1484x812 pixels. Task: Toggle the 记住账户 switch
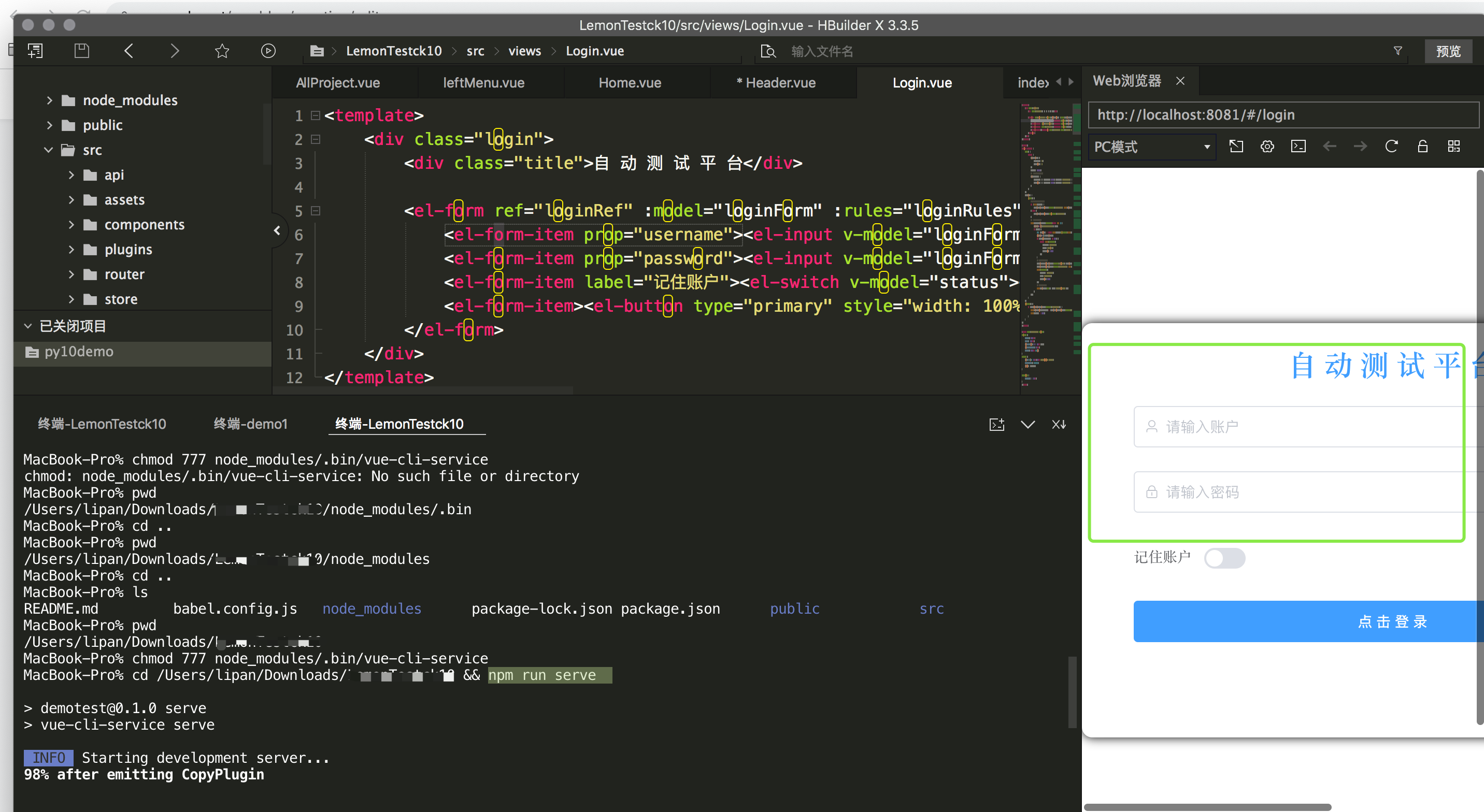(1224, 557)
